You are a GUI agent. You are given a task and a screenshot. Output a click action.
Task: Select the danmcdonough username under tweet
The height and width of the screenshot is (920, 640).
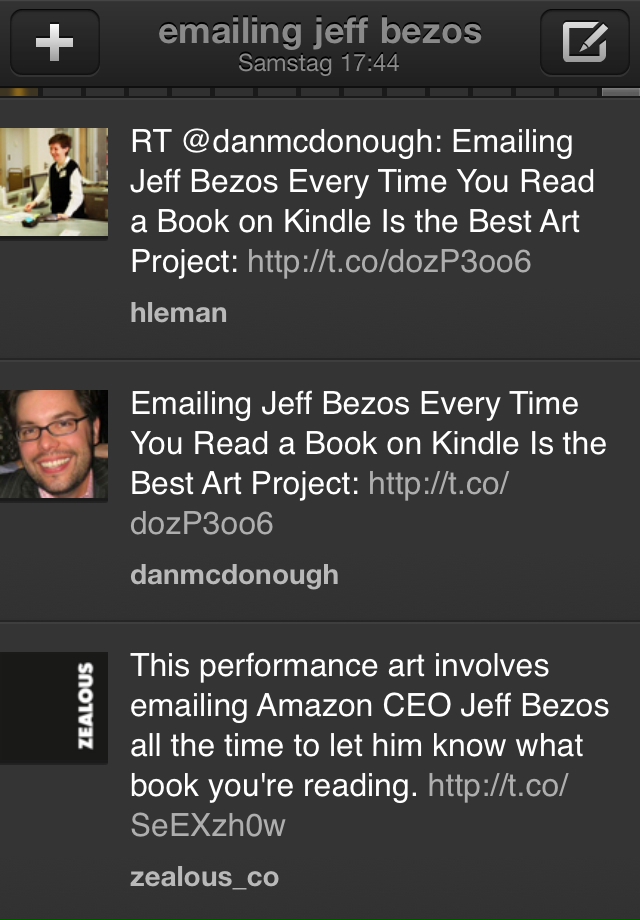click(x=234, y=575)
